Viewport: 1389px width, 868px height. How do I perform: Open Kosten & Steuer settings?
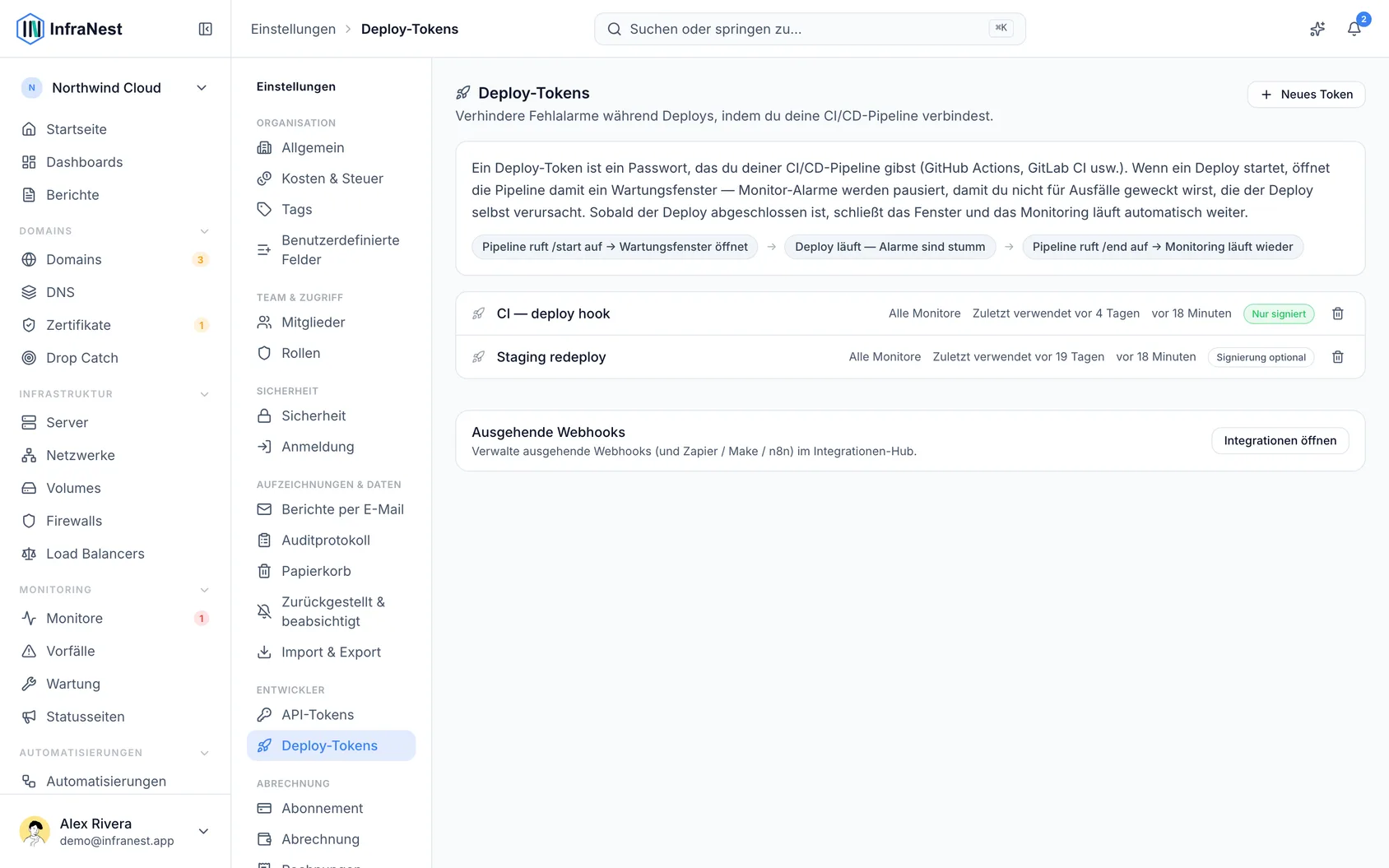click(331, 179)
